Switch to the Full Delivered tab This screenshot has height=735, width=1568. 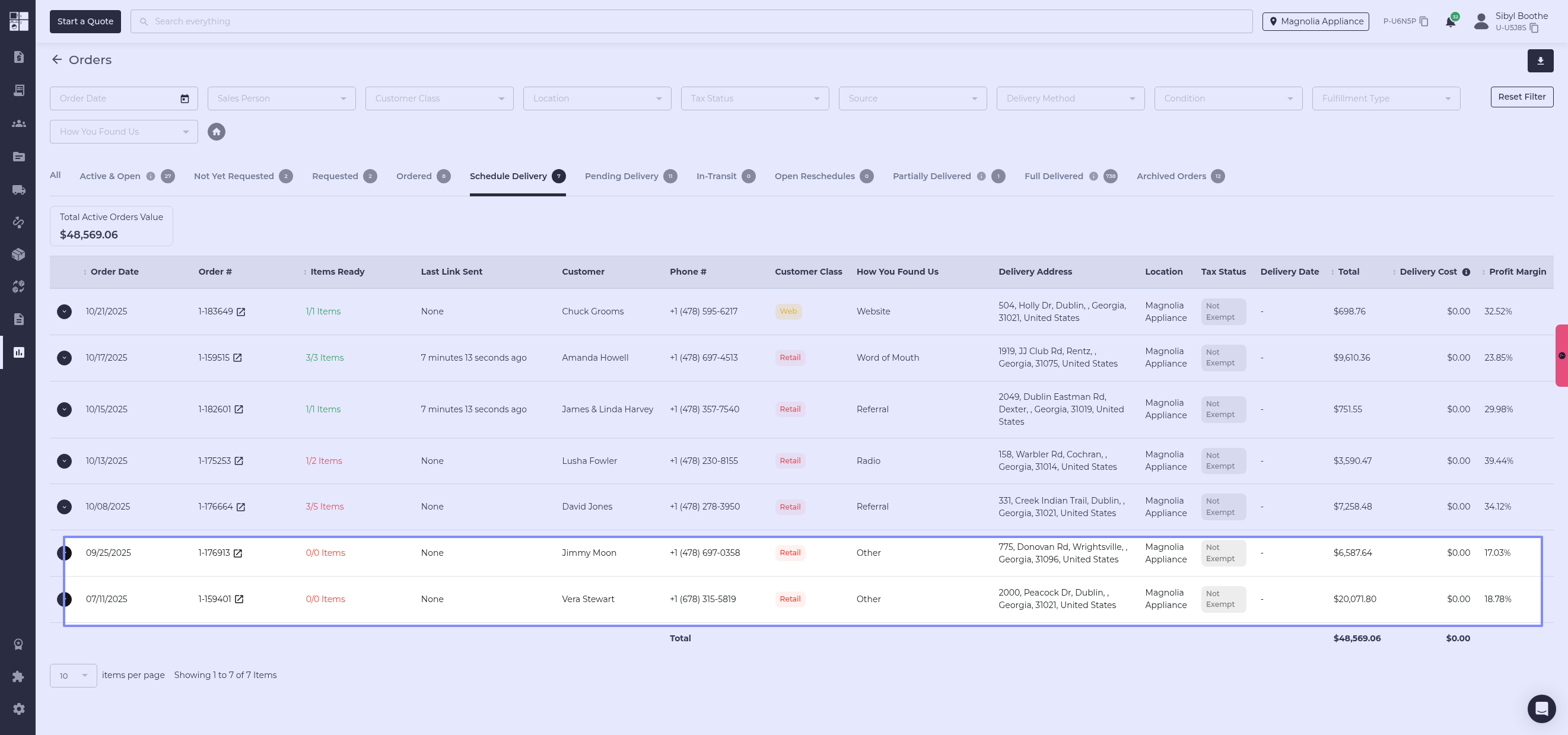point(1053,176)
